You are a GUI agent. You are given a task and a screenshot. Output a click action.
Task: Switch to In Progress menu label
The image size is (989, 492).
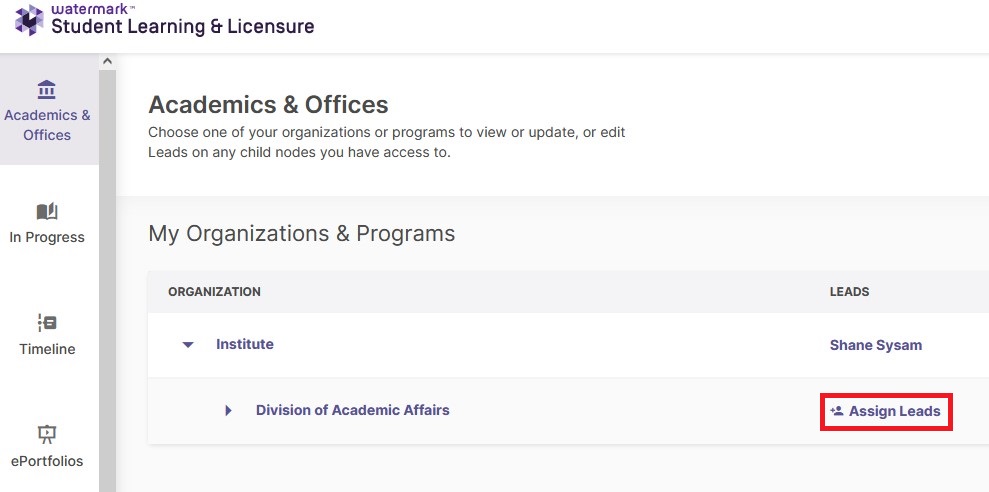click(47, 237)
